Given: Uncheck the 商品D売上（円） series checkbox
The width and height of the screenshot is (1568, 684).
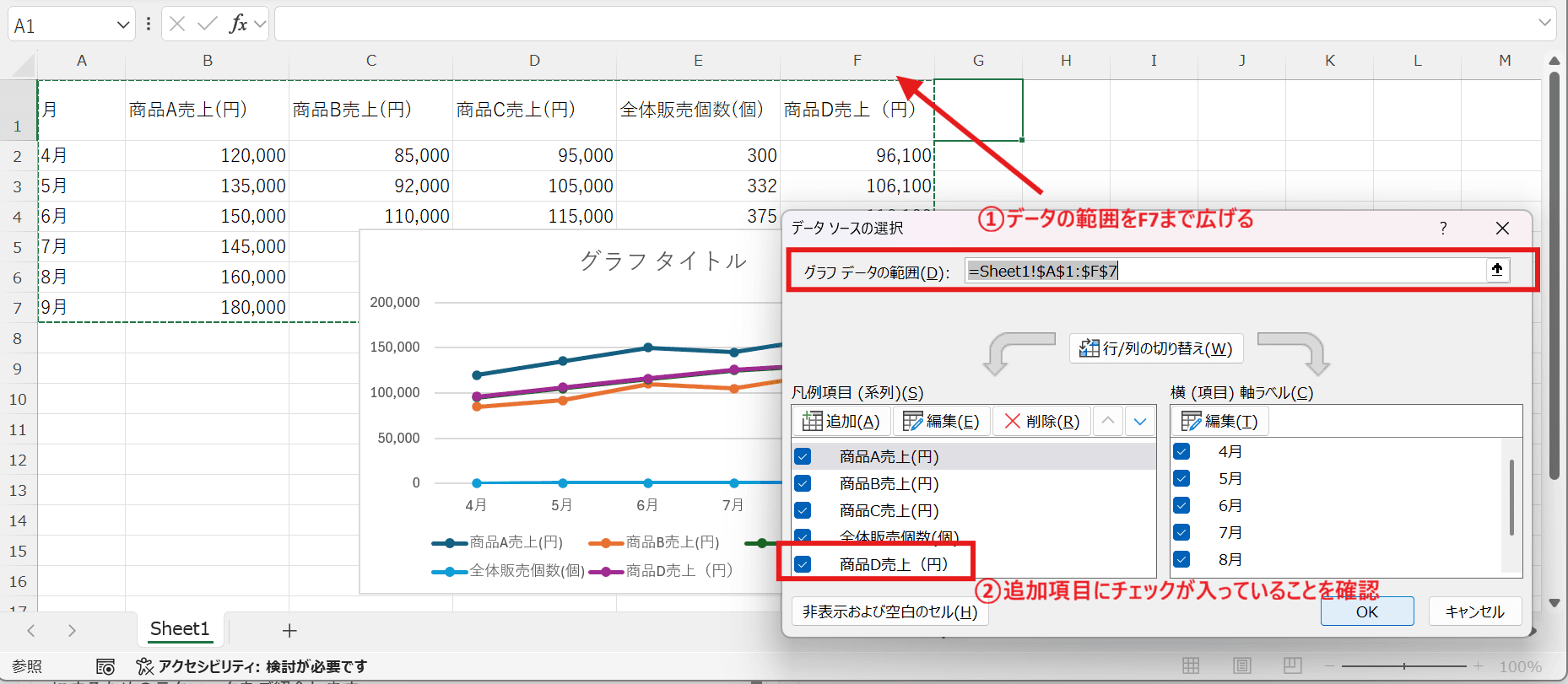Looking at the screenshot, I should 803,564.
